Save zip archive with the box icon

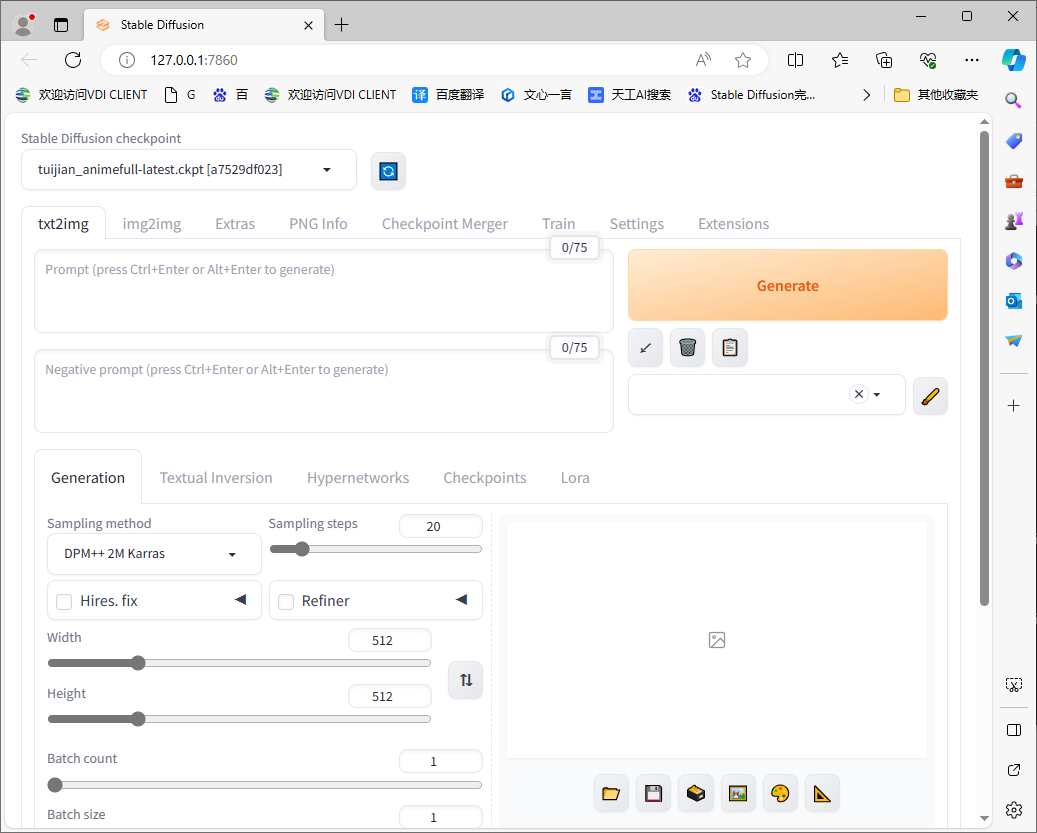click(696, 793)
